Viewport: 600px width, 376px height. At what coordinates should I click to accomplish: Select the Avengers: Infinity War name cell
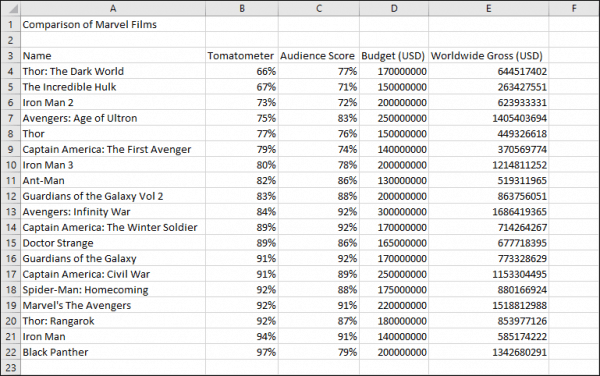113,212
